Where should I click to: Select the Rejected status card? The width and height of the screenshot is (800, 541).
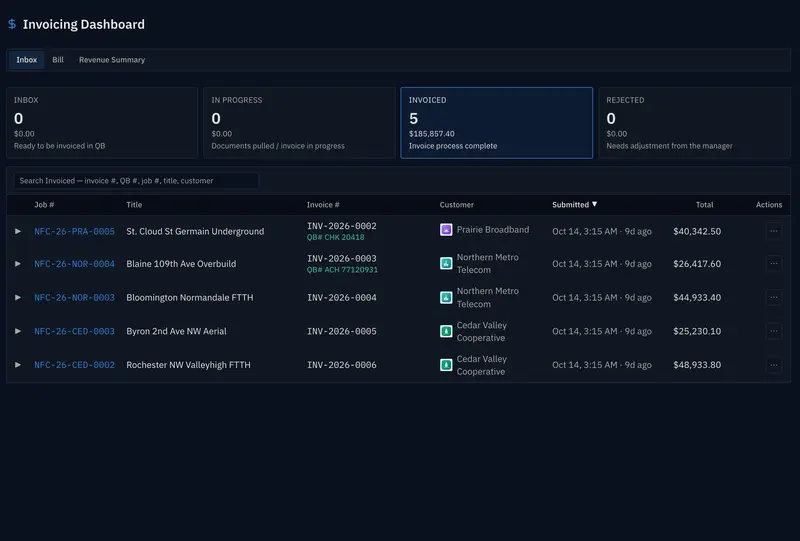(694, 122)
